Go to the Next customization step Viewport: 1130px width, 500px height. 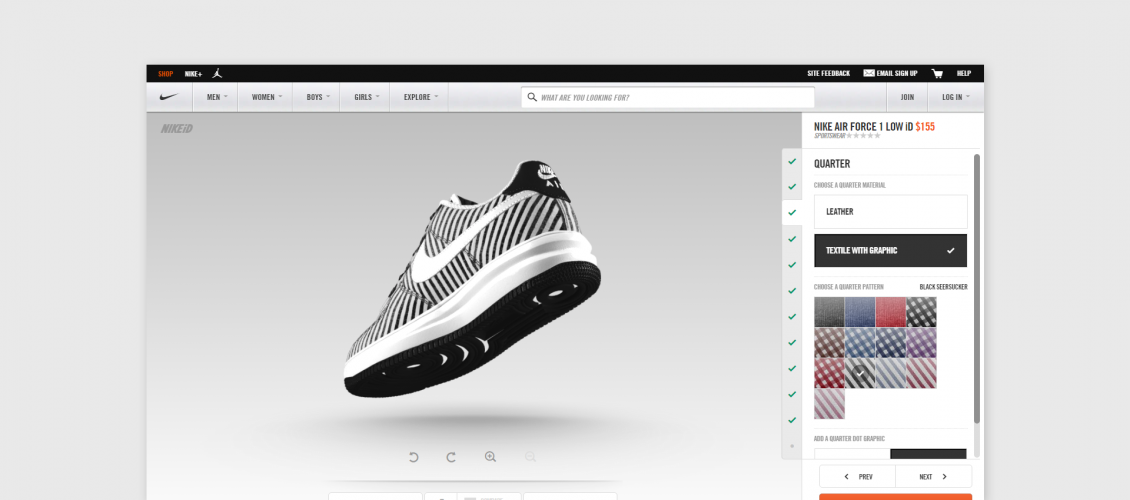click(x=932, y=477)
